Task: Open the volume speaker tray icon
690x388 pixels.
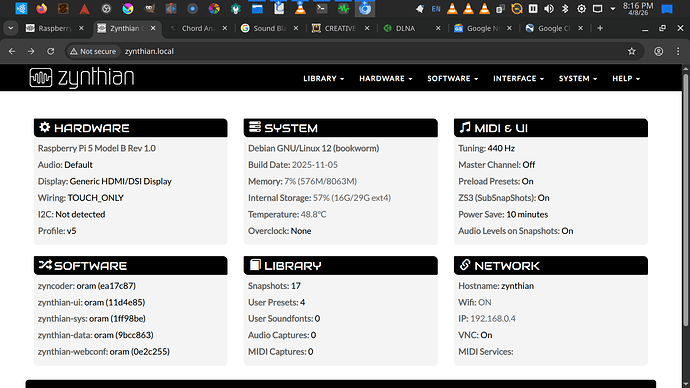Action: coord(549,8)
